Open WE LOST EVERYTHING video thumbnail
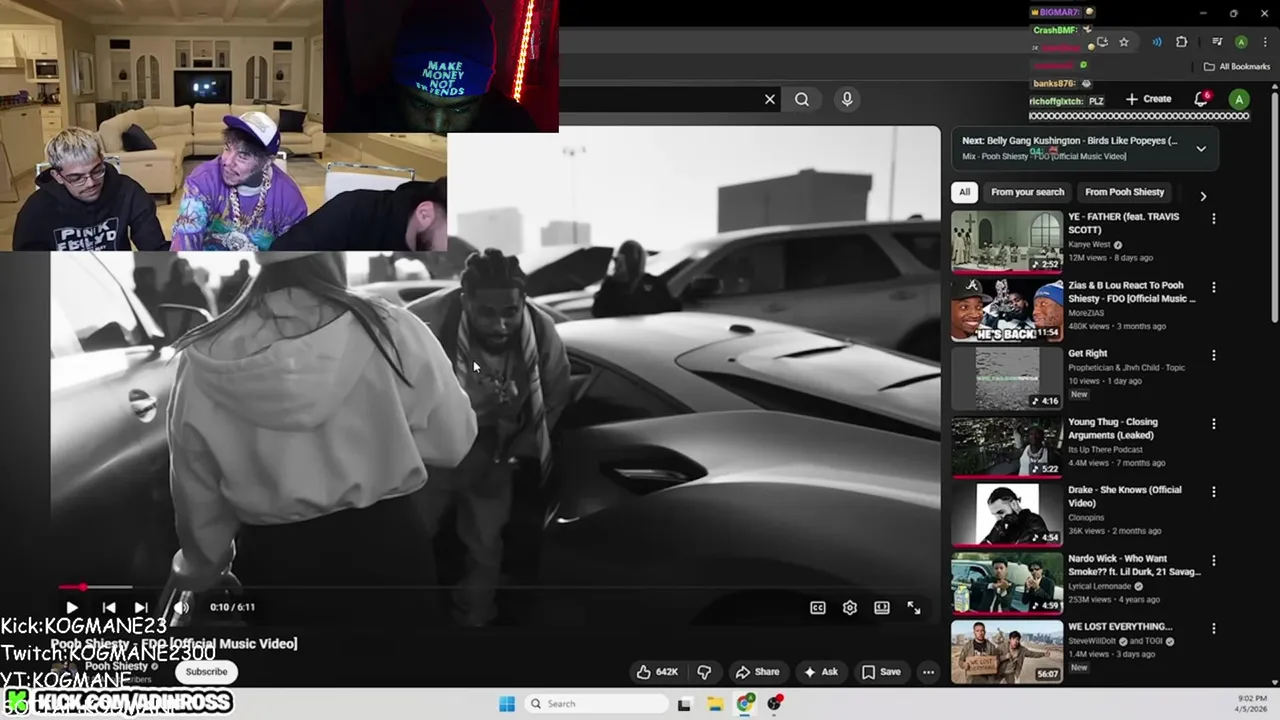 coord(1007,652)
